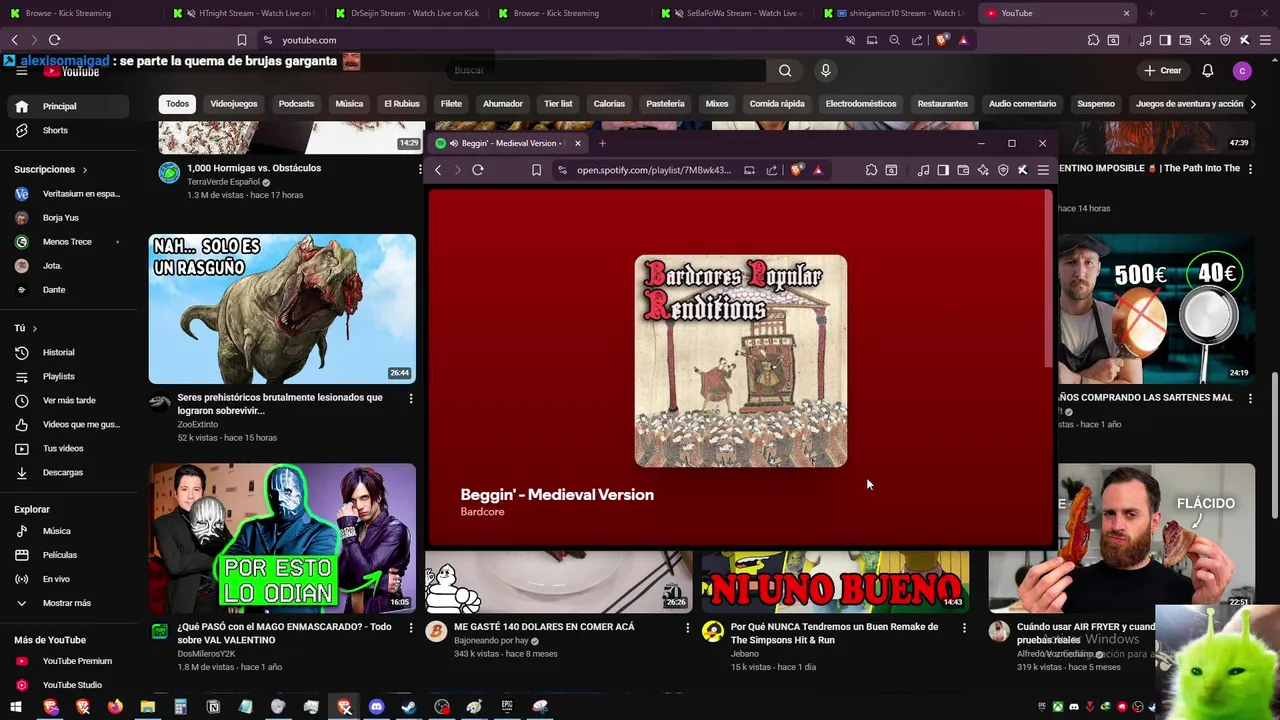The image size is (1280, 720).
Task: Select the Videojuegos filter chip
Action: (234, 104)
